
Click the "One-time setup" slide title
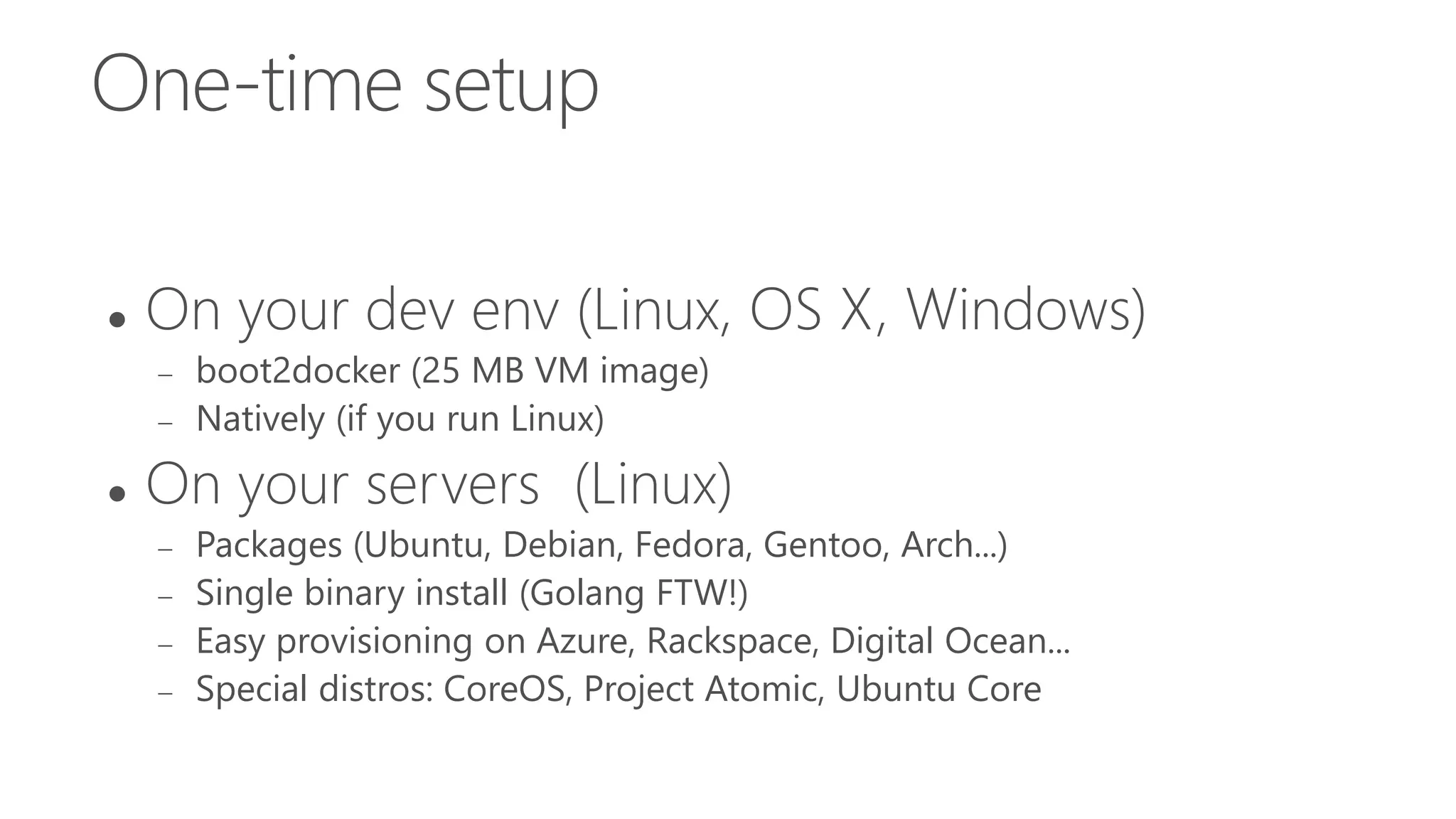pyautogui.click(x=346, y=87)
